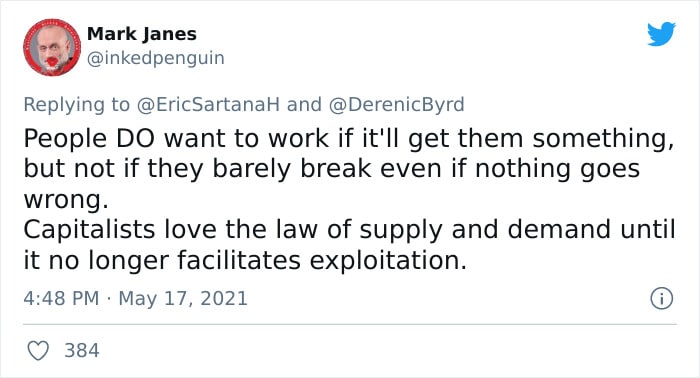Image resolution: width=700 pixels, height=378 pixels.
Task: Click the word 'something,' in the first line
Action: pyautogui.click(x=603, y=139)
